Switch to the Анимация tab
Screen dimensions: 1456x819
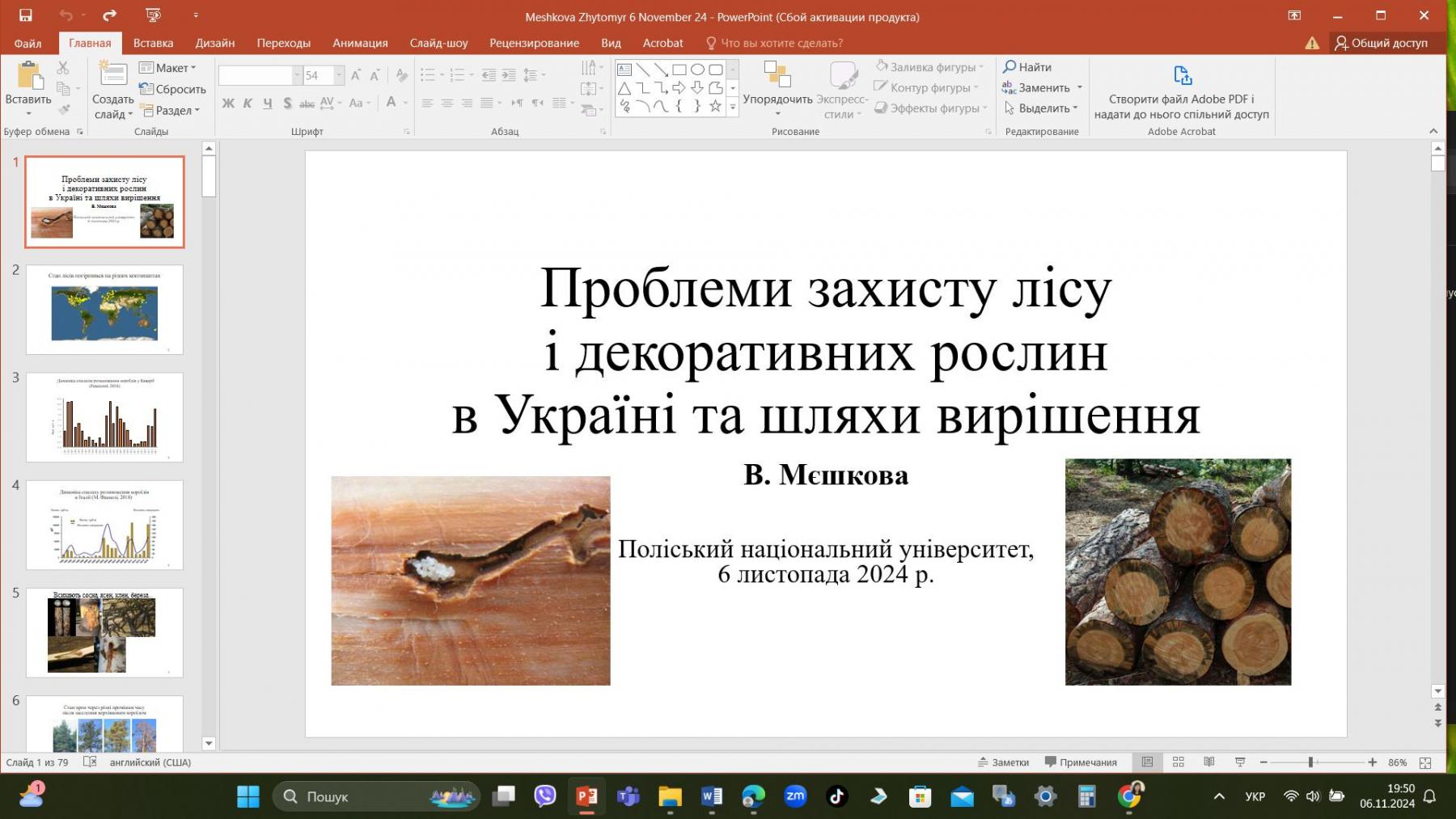click(360, 43)
